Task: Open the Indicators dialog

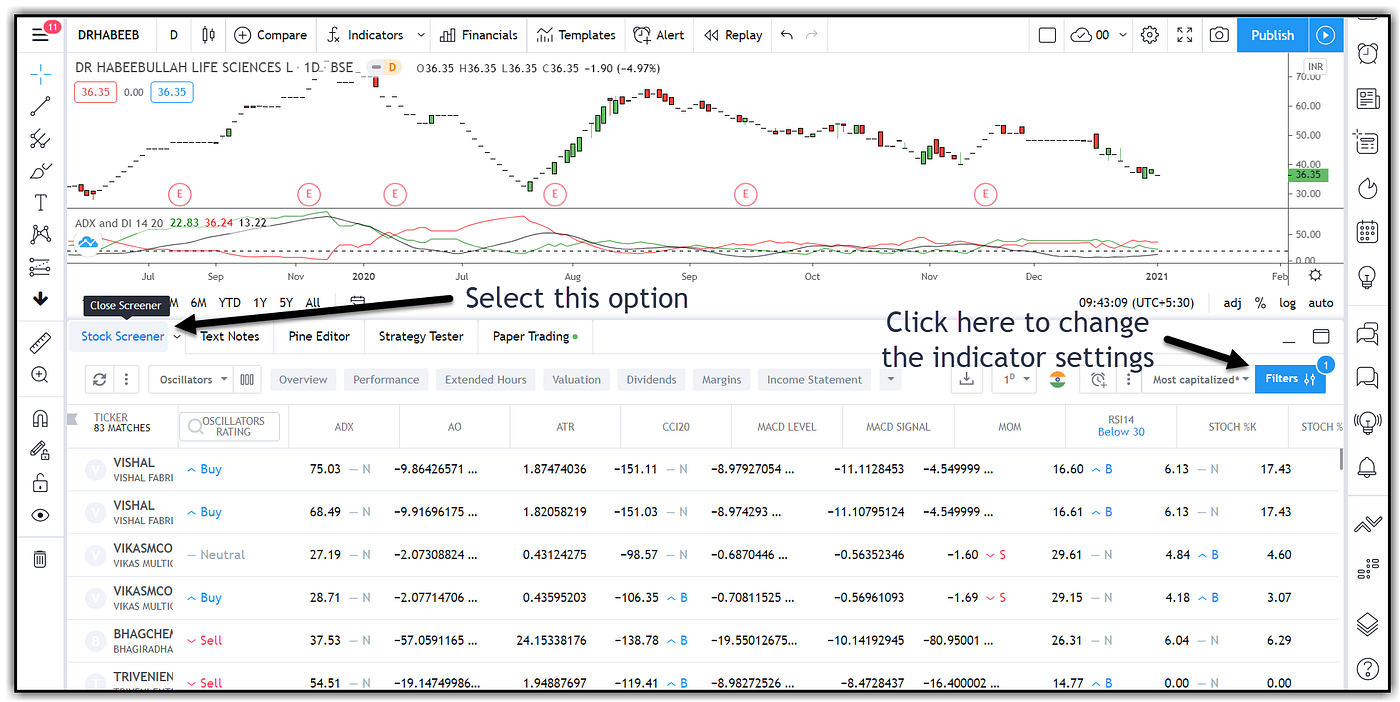Action: point(364,35)
